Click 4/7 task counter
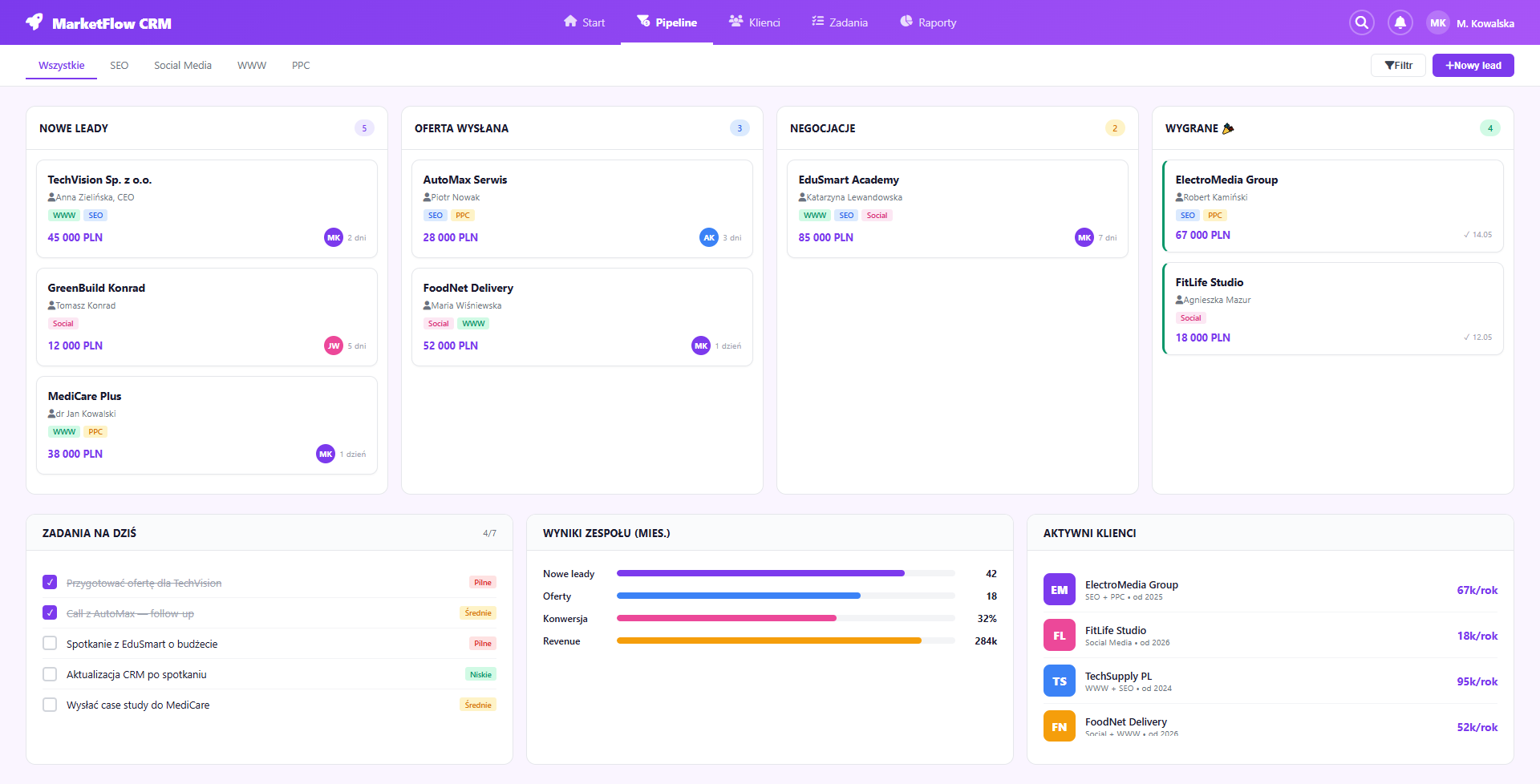The image size is (1540, 784). (x=489, y=533)
